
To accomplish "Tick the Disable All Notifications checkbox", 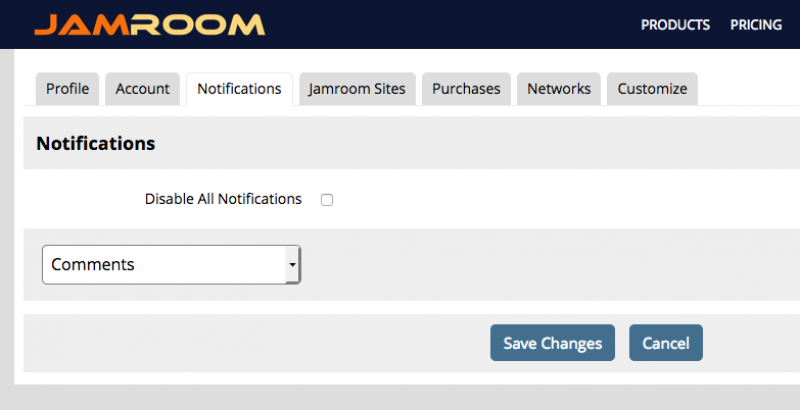I will point(327,200).
